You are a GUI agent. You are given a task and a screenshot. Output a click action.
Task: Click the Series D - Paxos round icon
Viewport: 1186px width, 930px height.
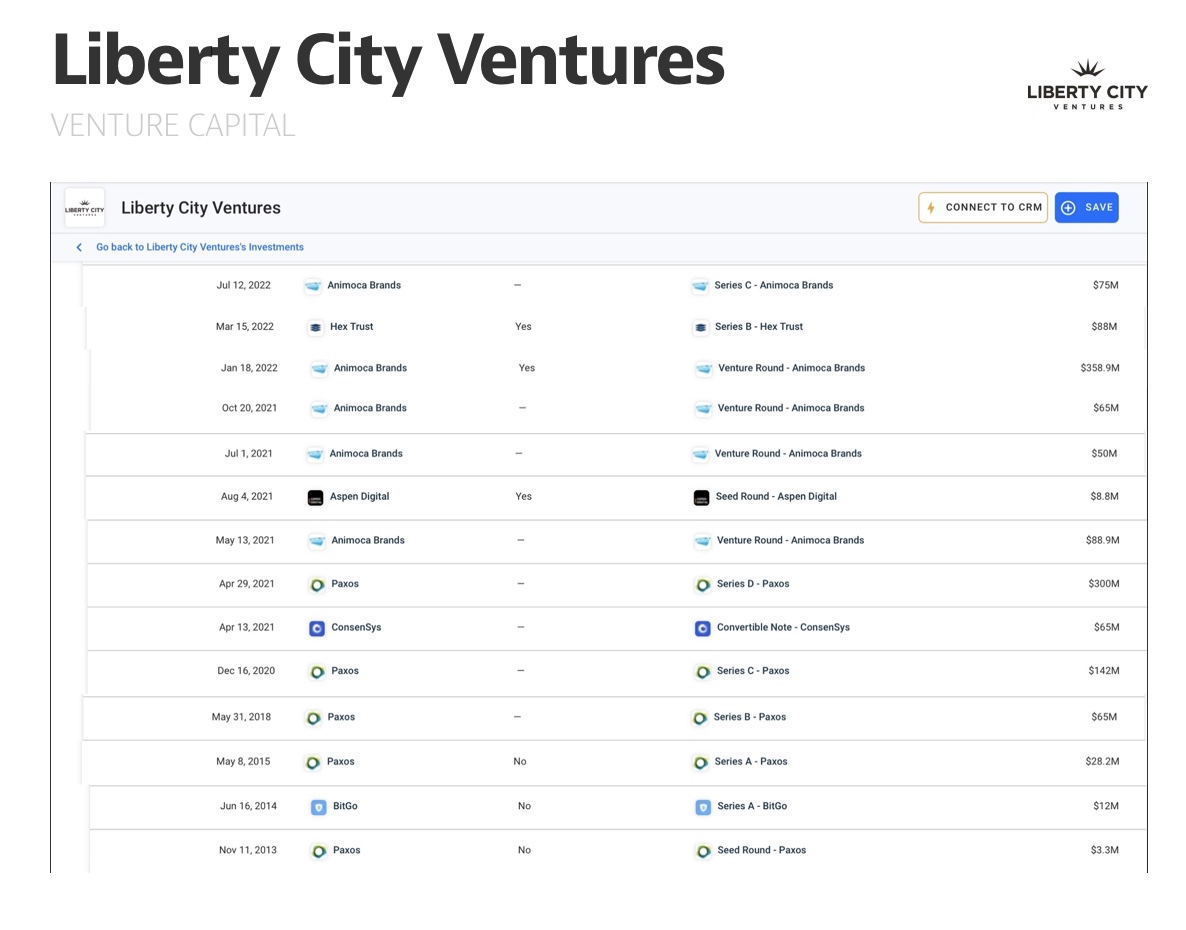(x=703, y=584)
